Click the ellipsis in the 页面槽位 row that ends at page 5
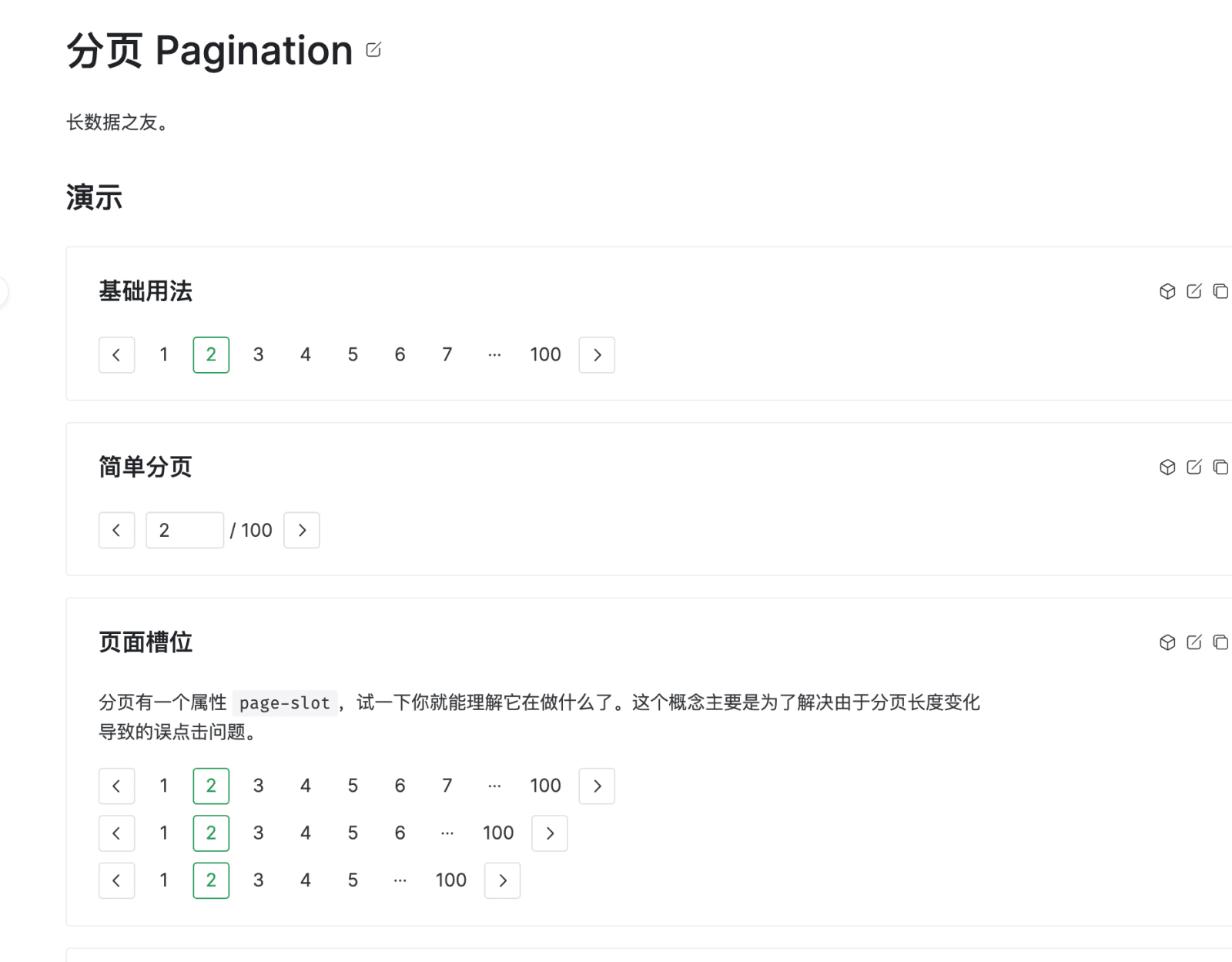 coord(400,880)
